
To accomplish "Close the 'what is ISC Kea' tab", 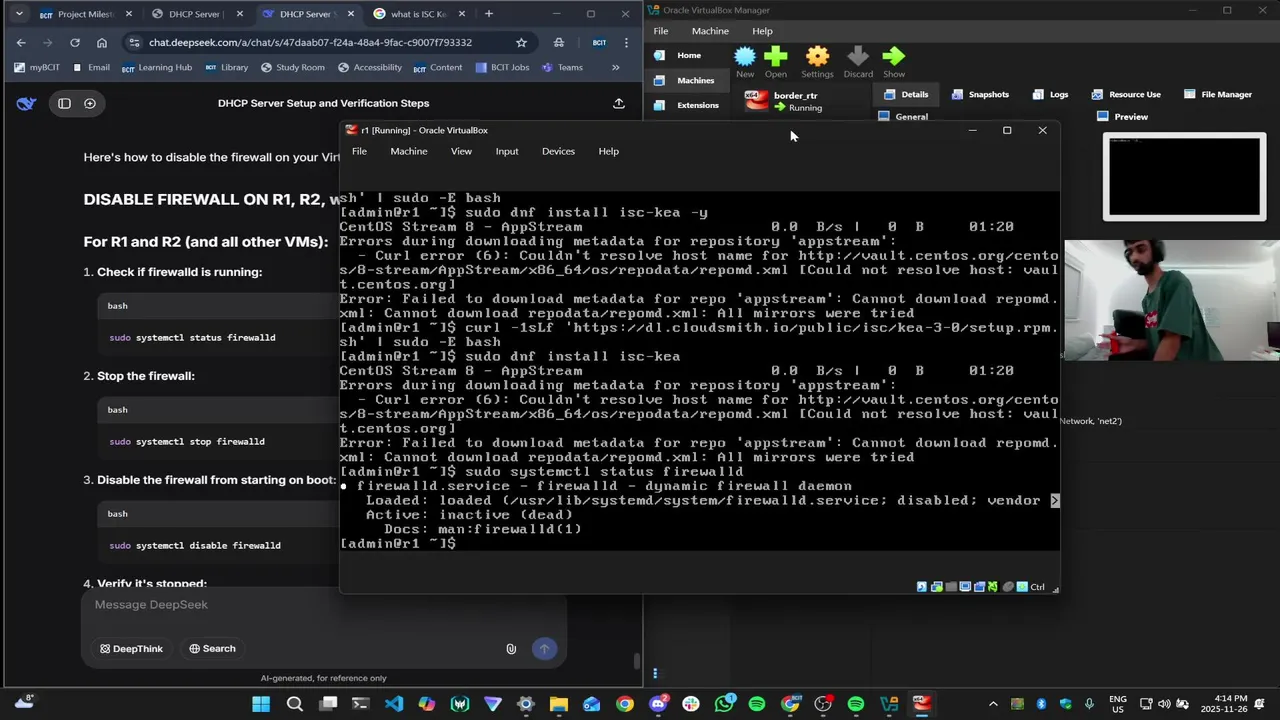I will click(460, 14).
